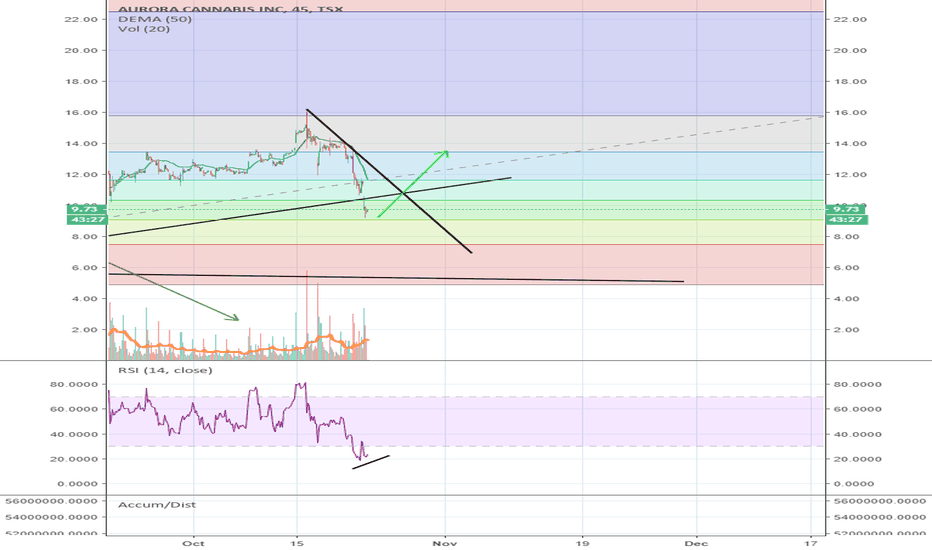Click 0.0000 on the left RSI scale

(77, 483)
